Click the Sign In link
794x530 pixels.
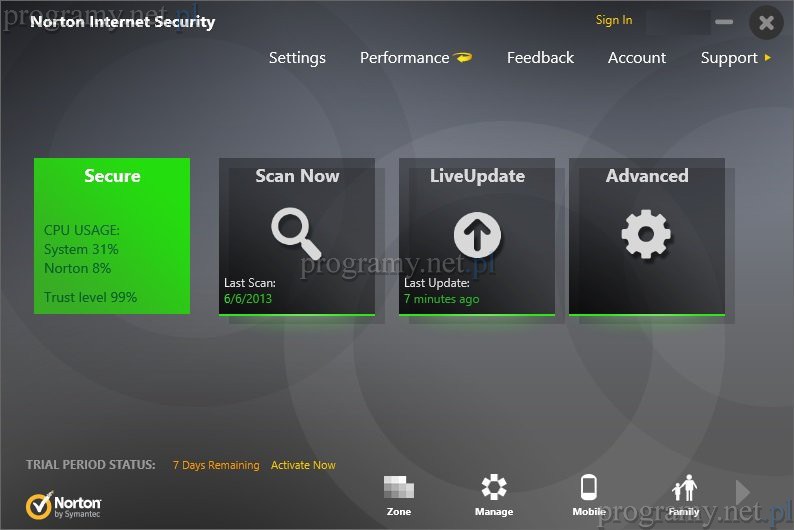613,20
